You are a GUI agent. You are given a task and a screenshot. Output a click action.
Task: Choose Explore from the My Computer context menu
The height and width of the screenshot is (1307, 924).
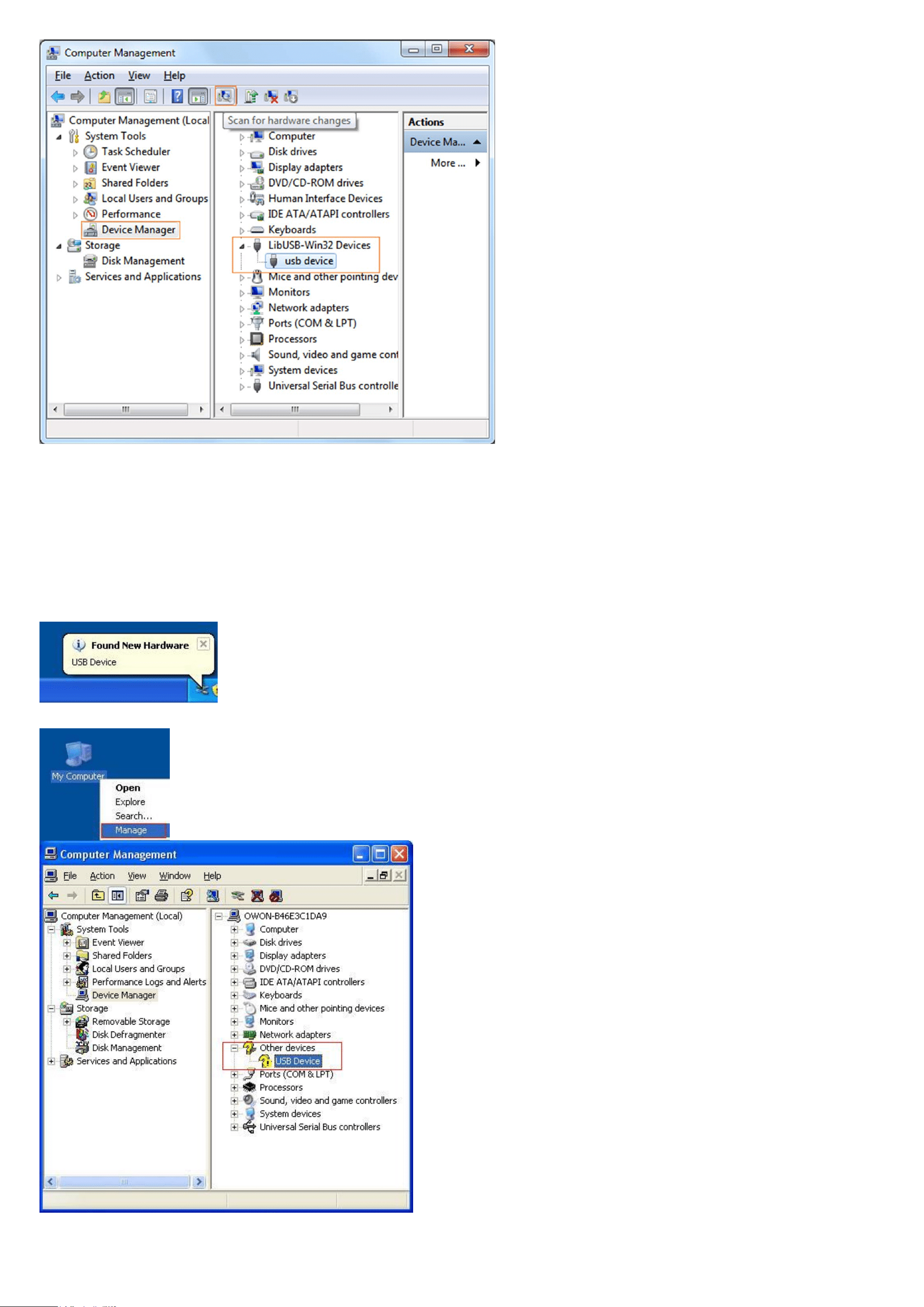click(x=130, y=801)
